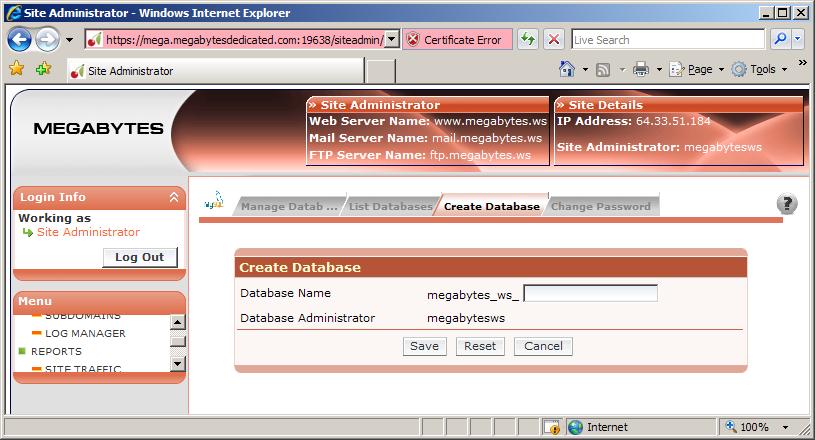The image size is (815, 440).
Task: Click the Print icon in toolbar
Action: pos(640,70)
